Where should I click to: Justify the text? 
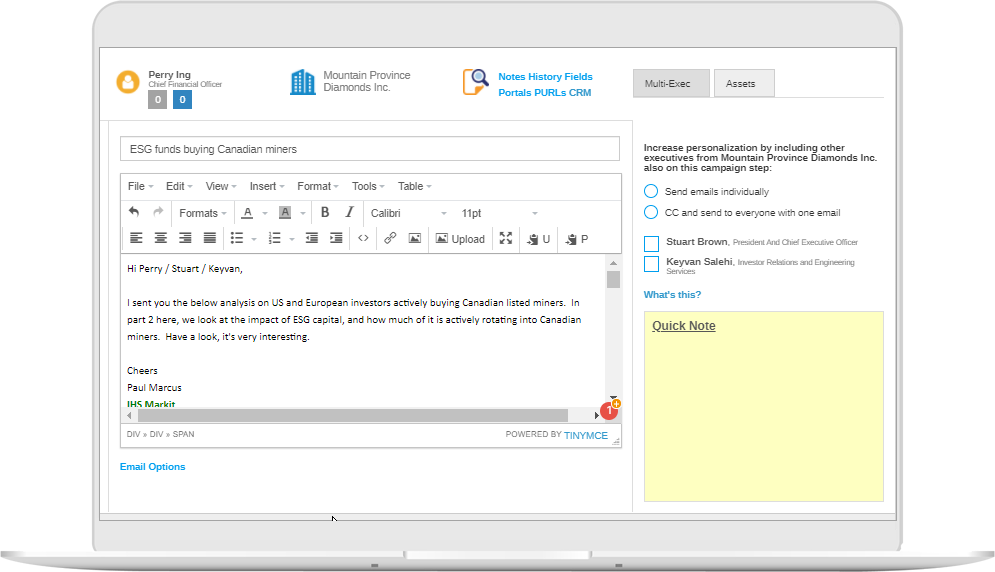pos(209,238)
